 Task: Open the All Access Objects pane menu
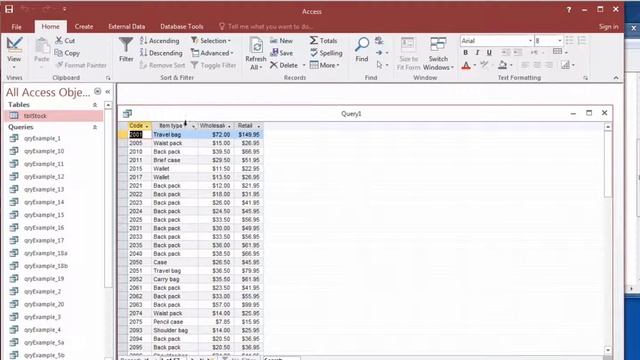[98, 91]
